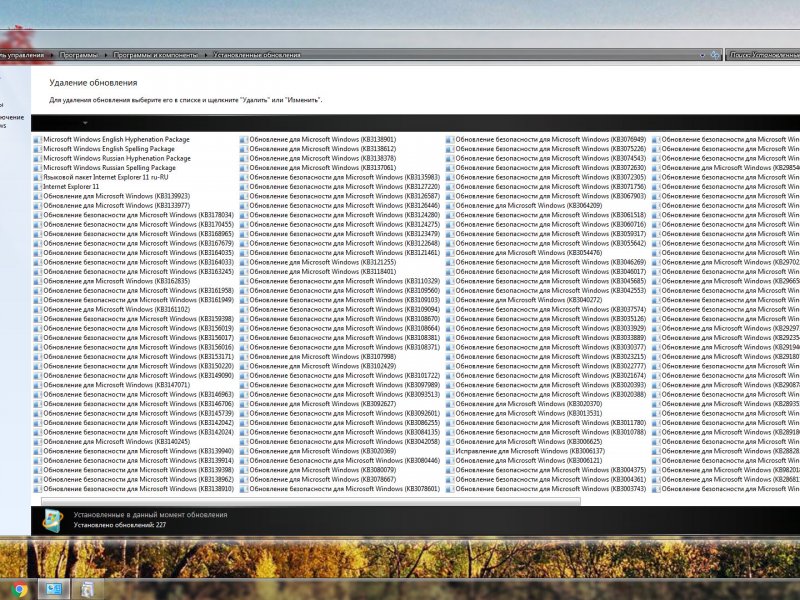Screen dimensions: 800x600
Task: Click the icon beside security update KB3178034
Action: 37,215
